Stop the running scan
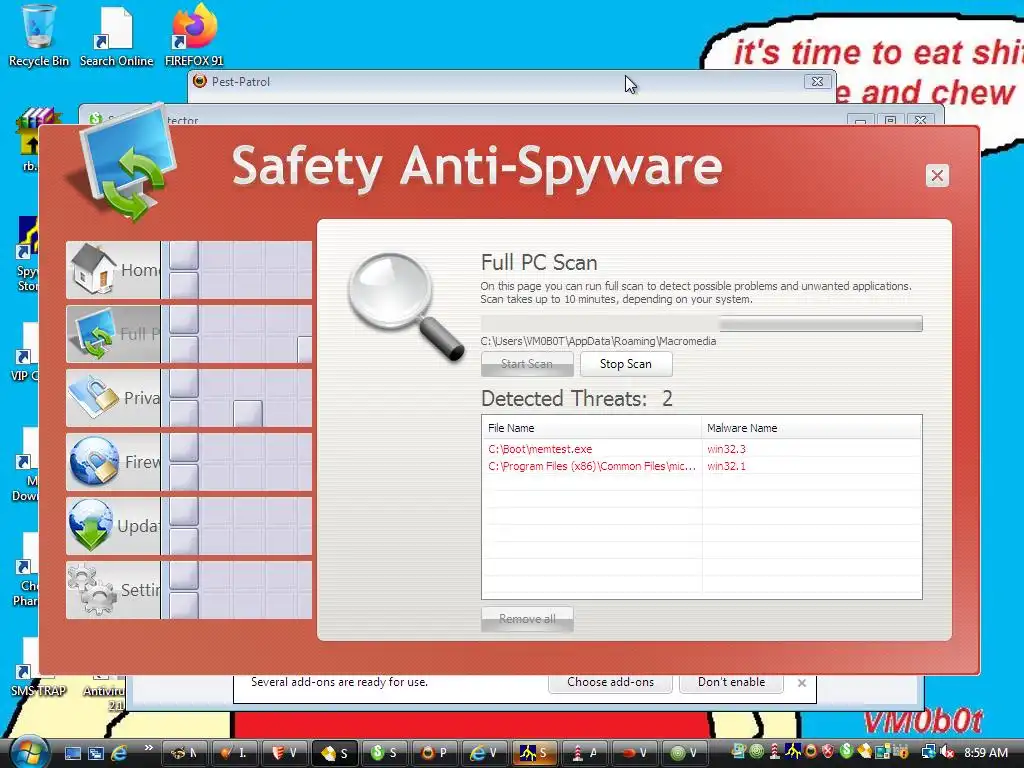The image size is (1024, 768). [626, 364]
